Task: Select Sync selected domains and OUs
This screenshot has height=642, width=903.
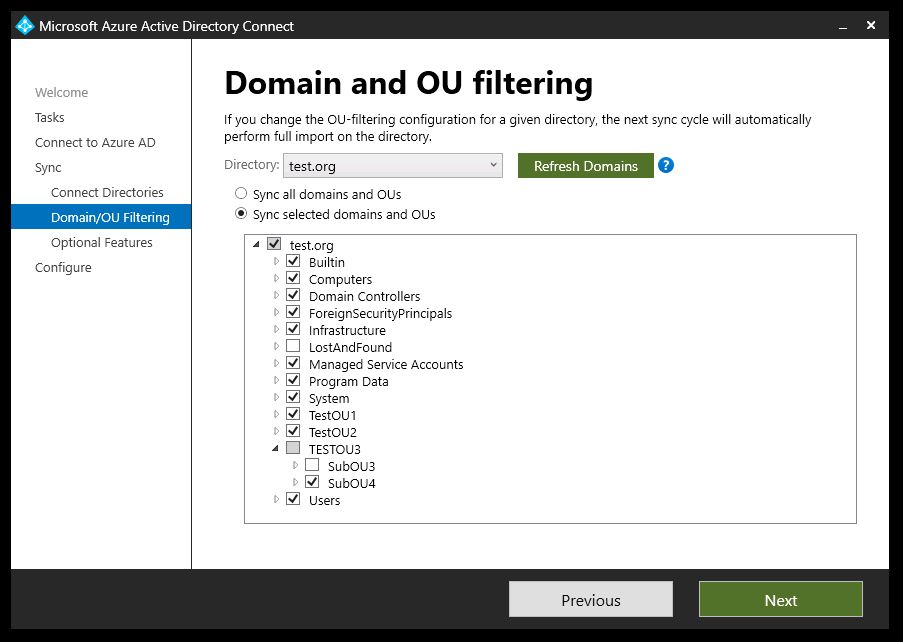Action: click(x=241, y=214)
